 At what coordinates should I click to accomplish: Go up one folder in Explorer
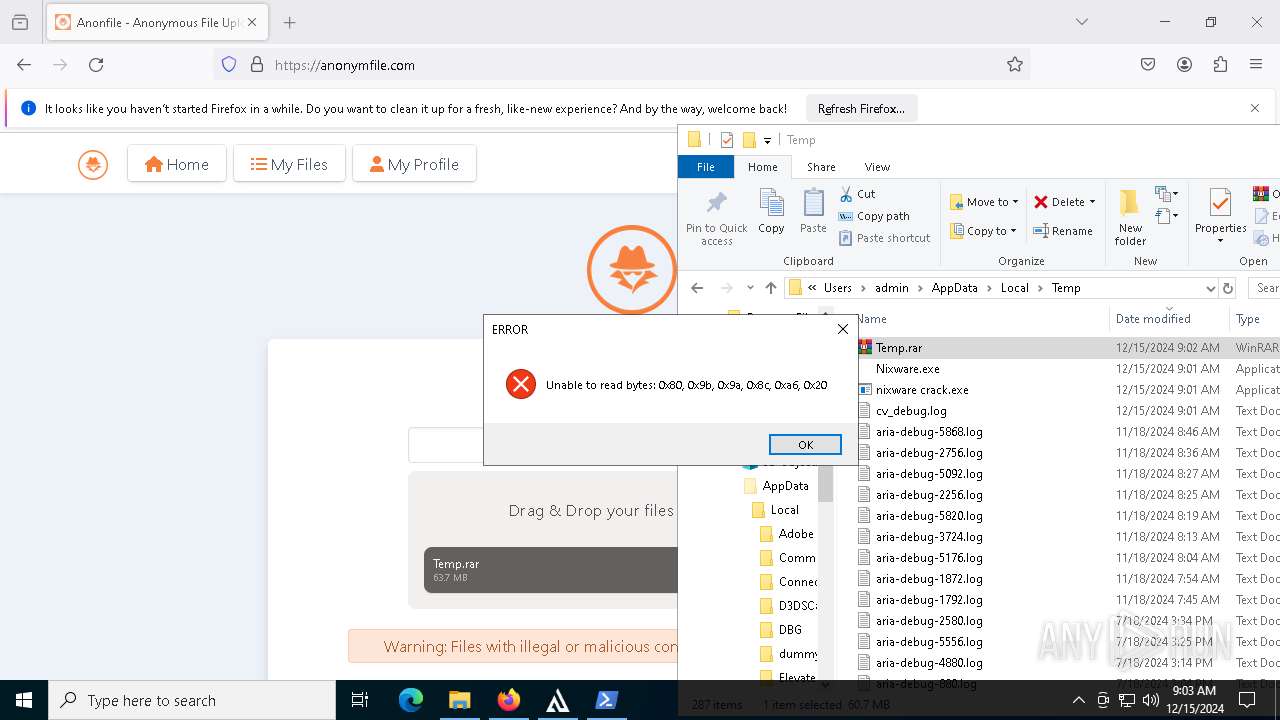click(x=771, y=288)
